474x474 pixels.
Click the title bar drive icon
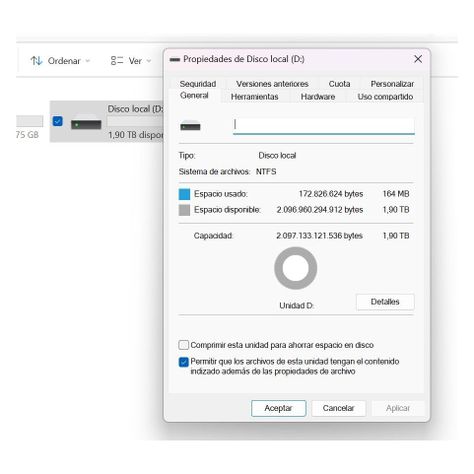(x=175, y=60)
